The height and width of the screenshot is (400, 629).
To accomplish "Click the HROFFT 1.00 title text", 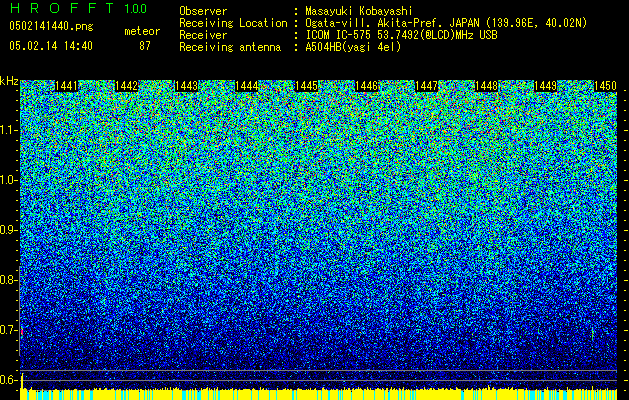I will 78,8.
